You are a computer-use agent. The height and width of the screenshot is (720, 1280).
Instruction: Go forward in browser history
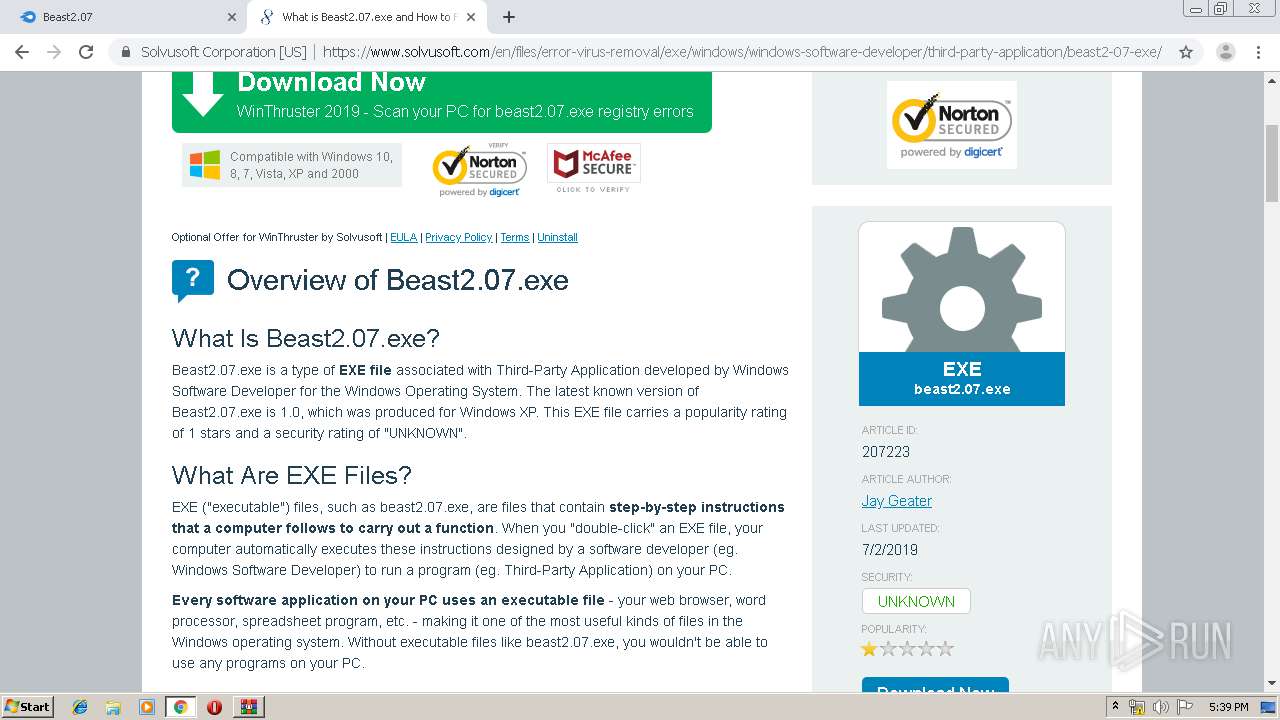54,52
